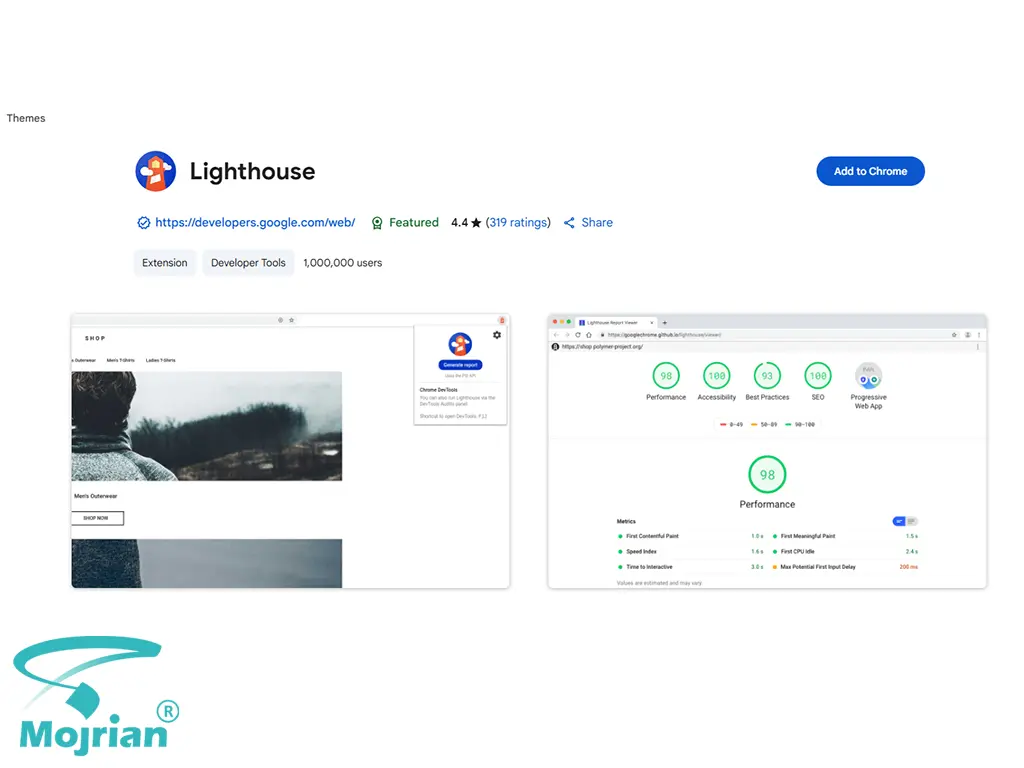Click the 1,000,000 users text
The width and height of the screenshot is (1024, 768).
(343, 263)
